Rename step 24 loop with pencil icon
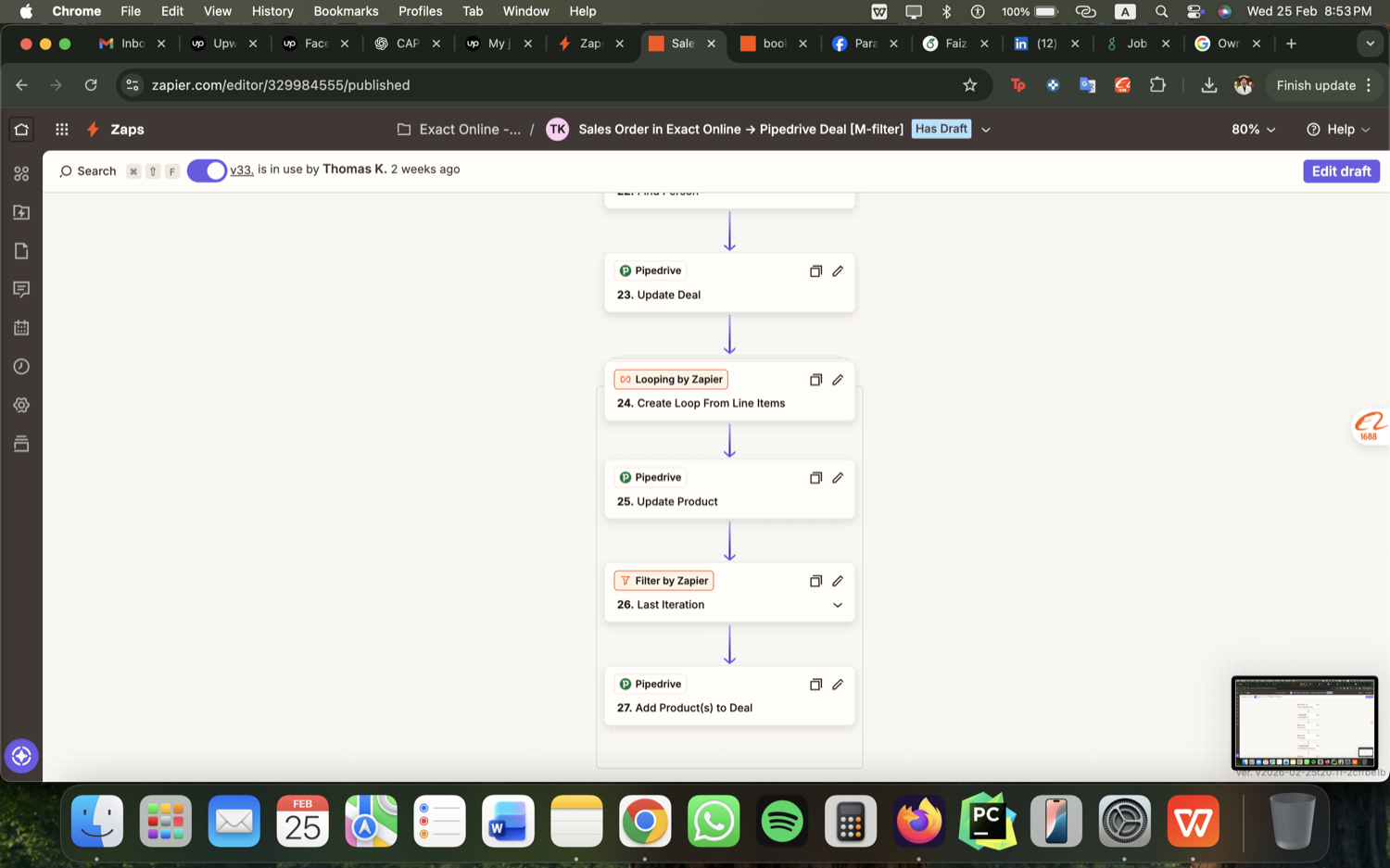The image size is (1390, 868). coord(838,380)
